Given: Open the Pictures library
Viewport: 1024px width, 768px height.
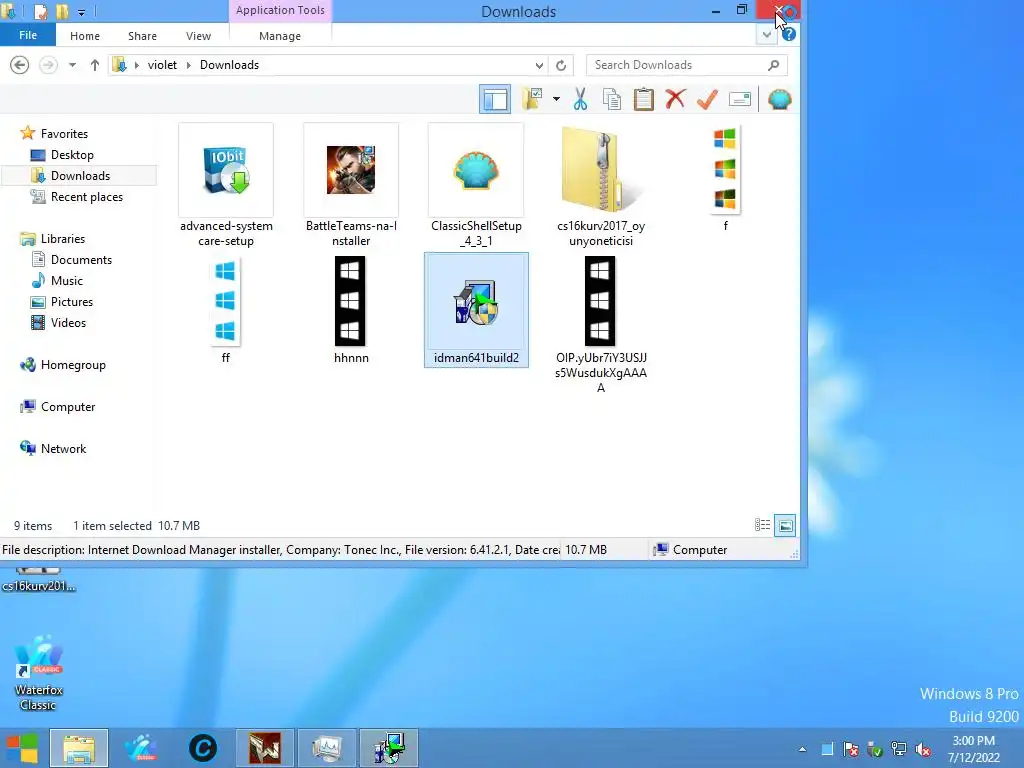Looking at the screenshot, I should 72,302.
